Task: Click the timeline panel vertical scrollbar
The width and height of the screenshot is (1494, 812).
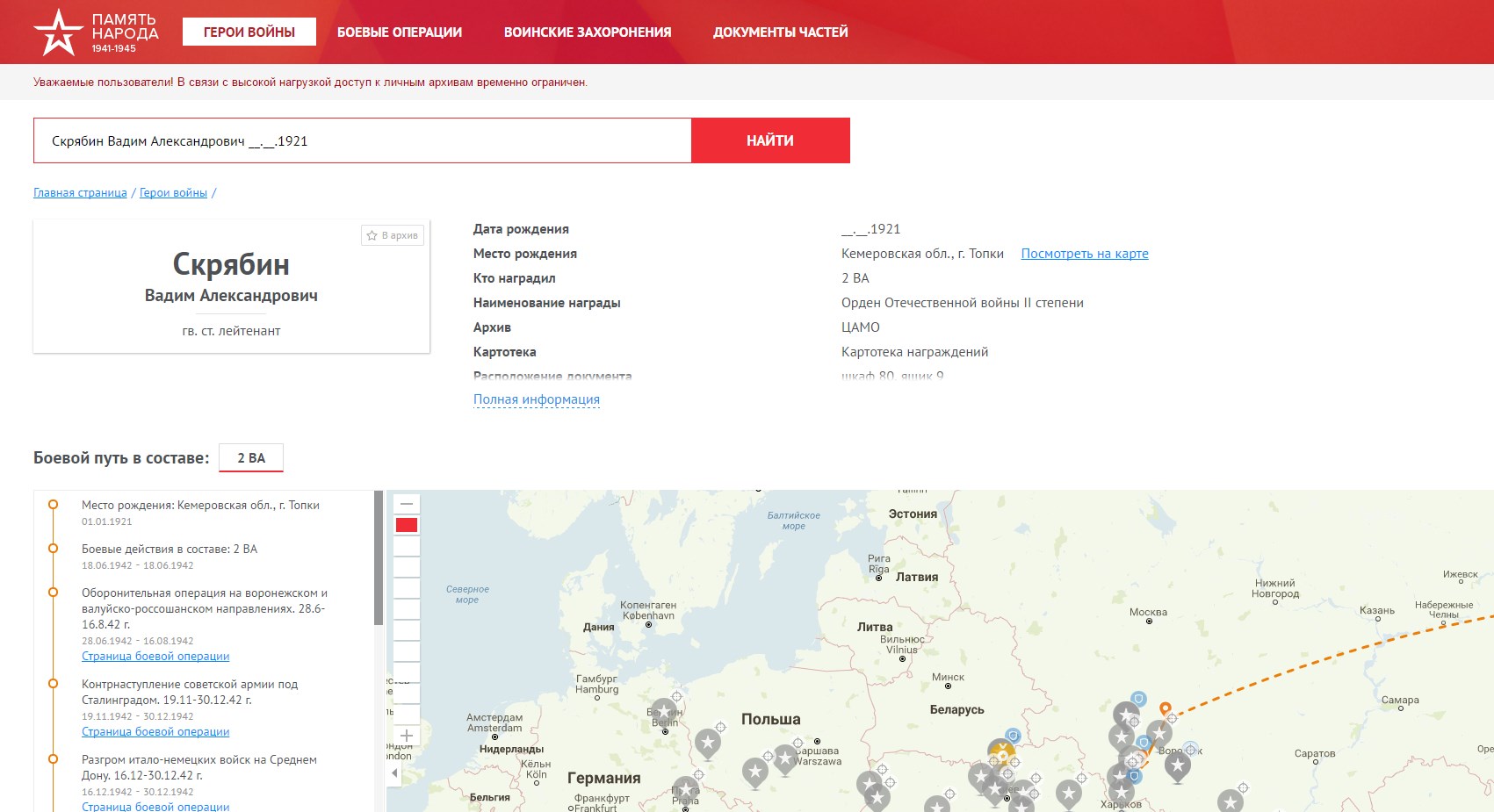Action: 379,557
